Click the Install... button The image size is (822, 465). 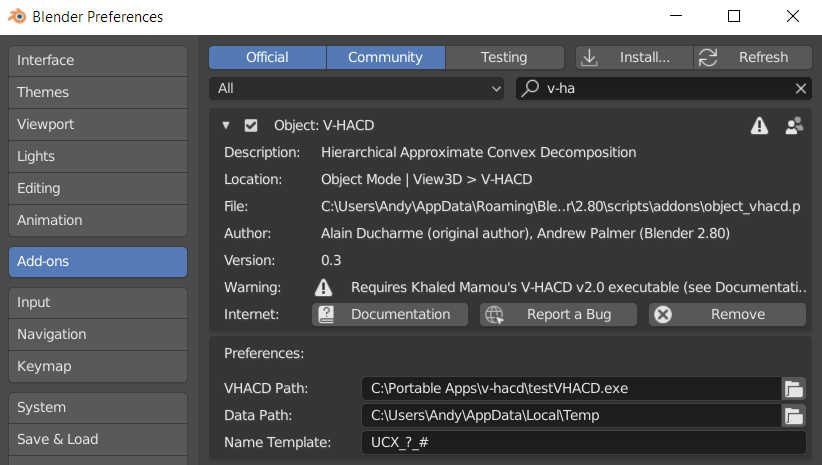[x=634, y=57]
